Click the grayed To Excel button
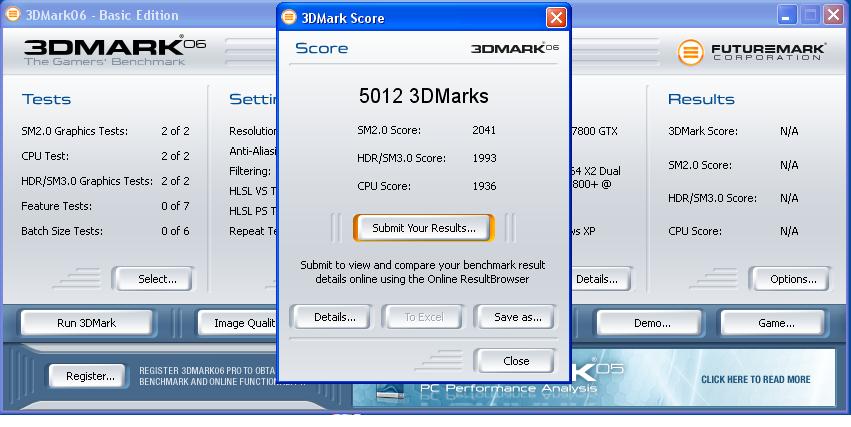 (x=423, y=317)
